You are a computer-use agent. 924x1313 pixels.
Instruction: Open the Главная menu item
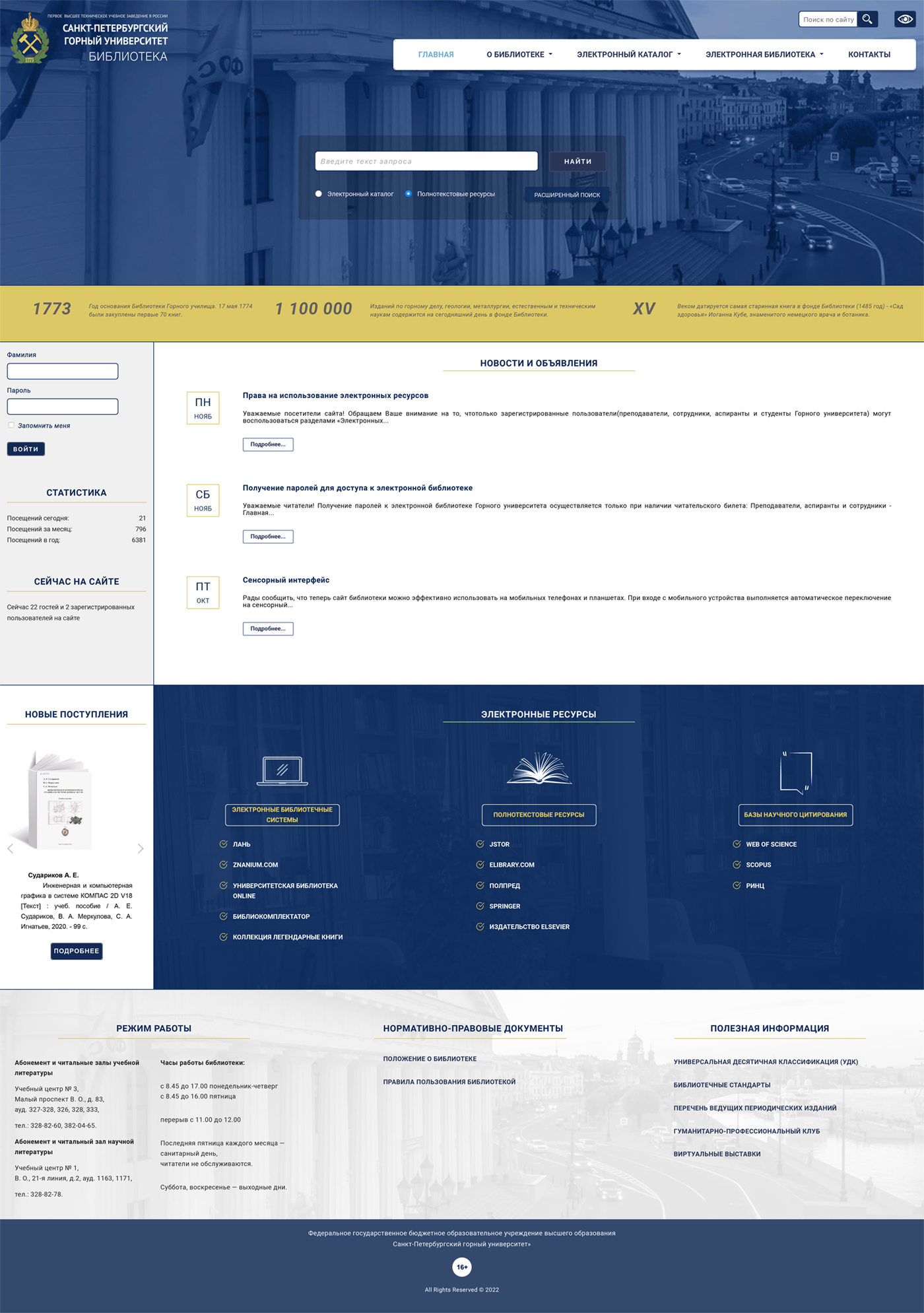[436, 55]
